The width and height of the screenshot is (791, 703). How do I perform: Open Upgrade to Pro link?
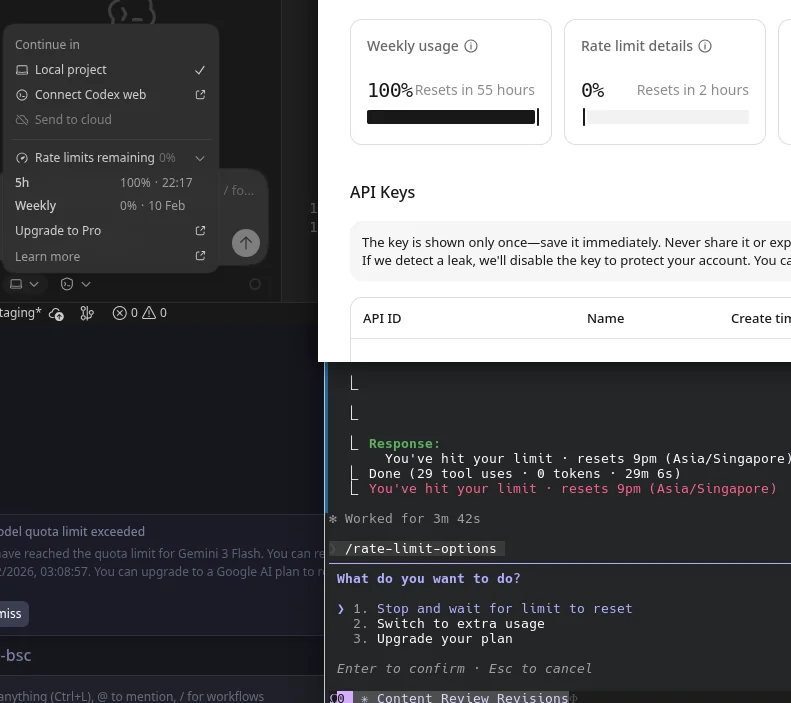pyautogui.click(x=110, y=230)
